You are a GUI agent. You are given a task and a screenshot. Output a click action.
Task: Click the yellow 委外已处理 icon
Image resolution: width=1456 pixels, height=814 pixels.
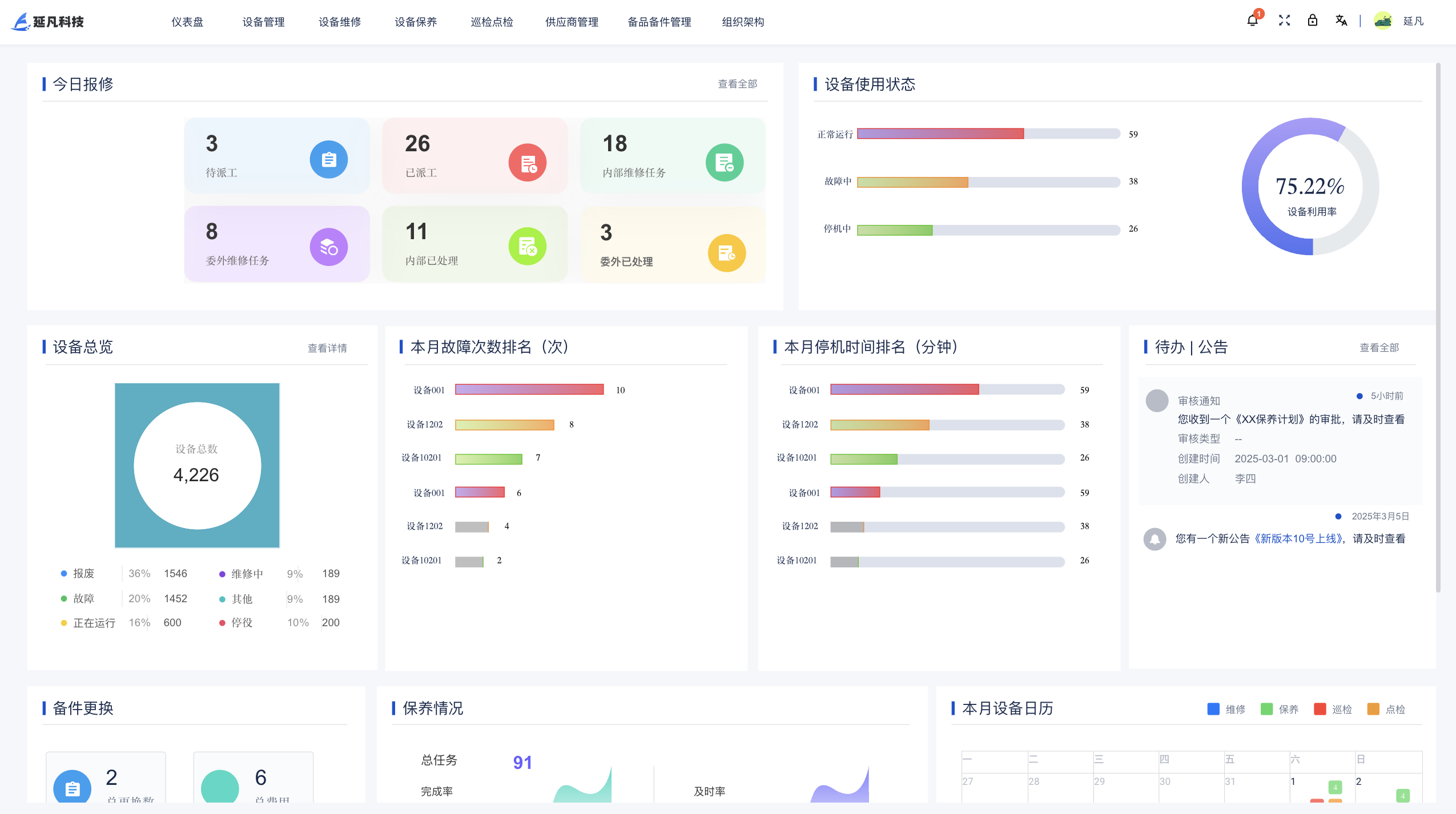726,253
